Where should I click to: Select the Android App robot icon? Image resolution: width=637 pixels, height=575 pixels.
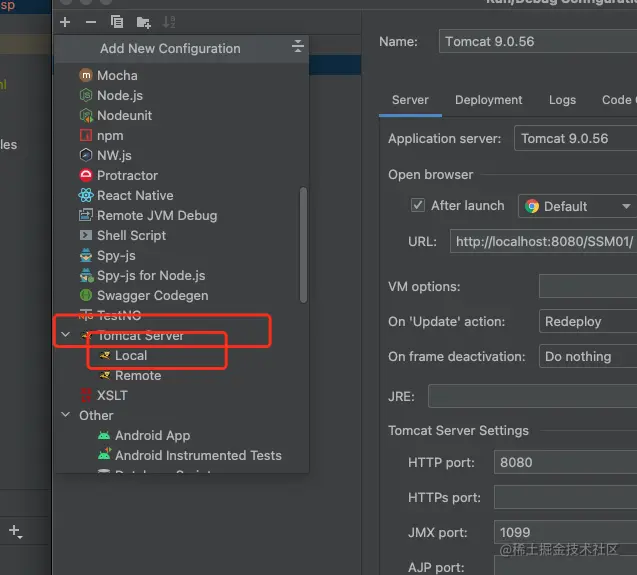click(104, 435)
